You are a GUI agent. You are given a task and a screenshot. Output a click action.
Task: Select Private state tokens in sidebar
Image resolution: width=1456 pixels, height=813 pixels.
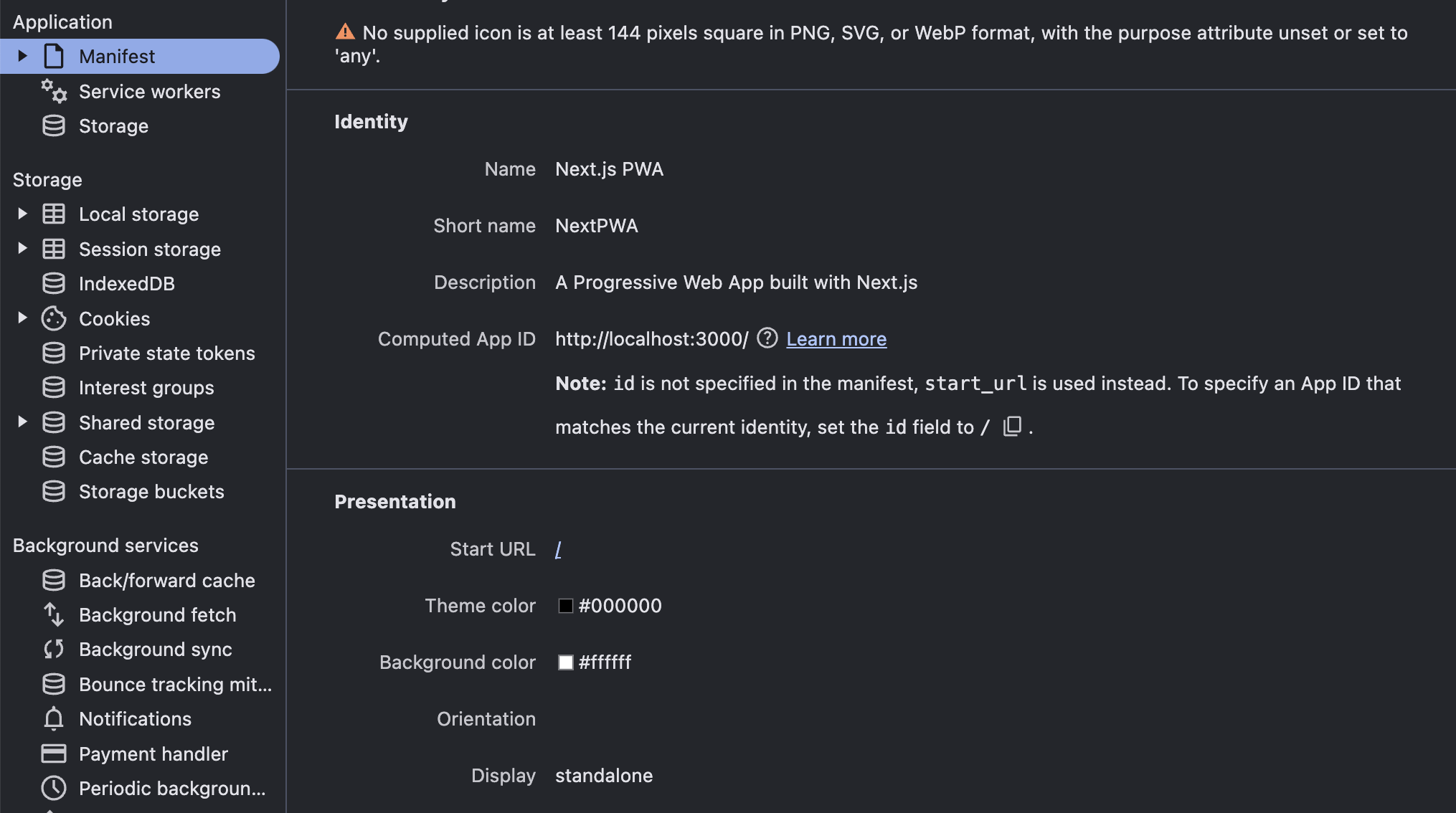[166, 353]
